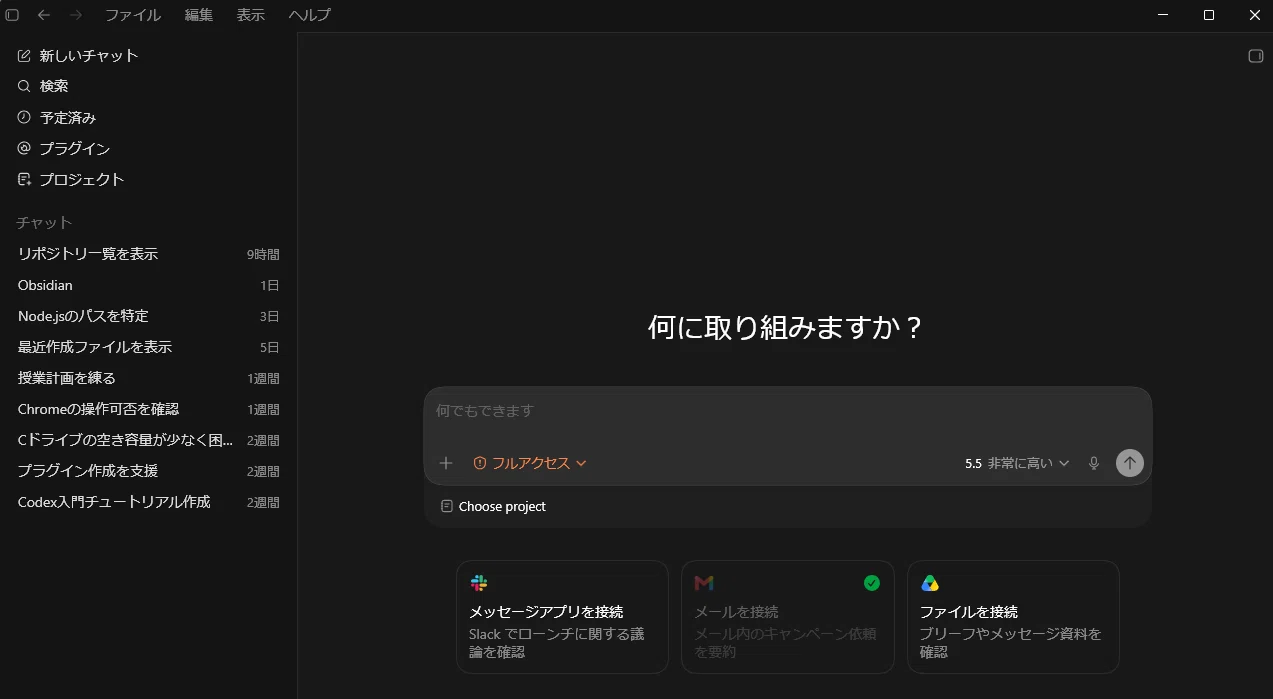Image resolution: width=1273 pixels, height=699 pixels.
Task: Minimize the application window
Action: coord(1163,15)
